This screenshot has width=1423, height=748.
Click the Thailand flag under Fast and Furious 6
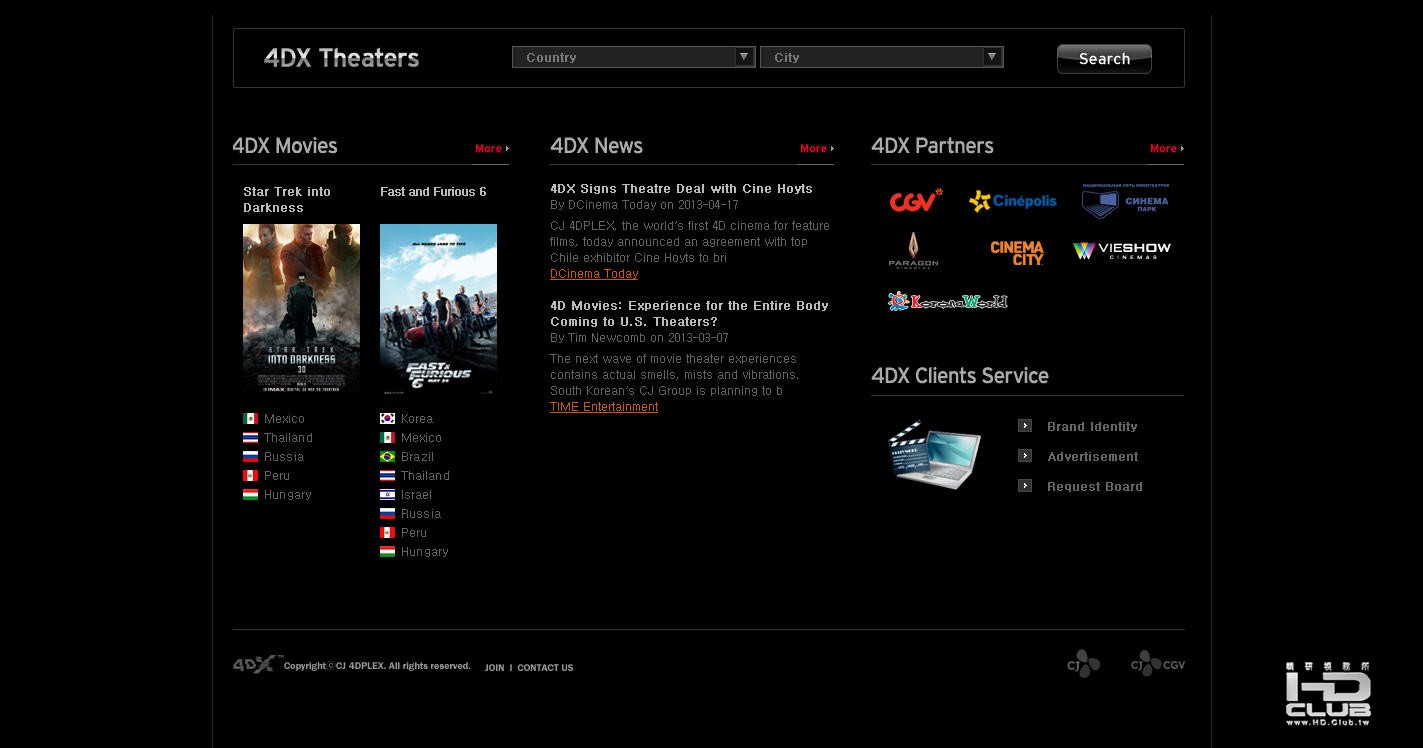pos(387,476)
